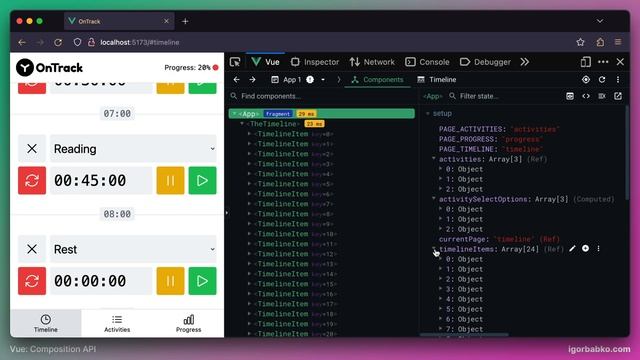This screenshot has height=360, width=640.
Task: Select the App root component row
Action: coord(322,114)
